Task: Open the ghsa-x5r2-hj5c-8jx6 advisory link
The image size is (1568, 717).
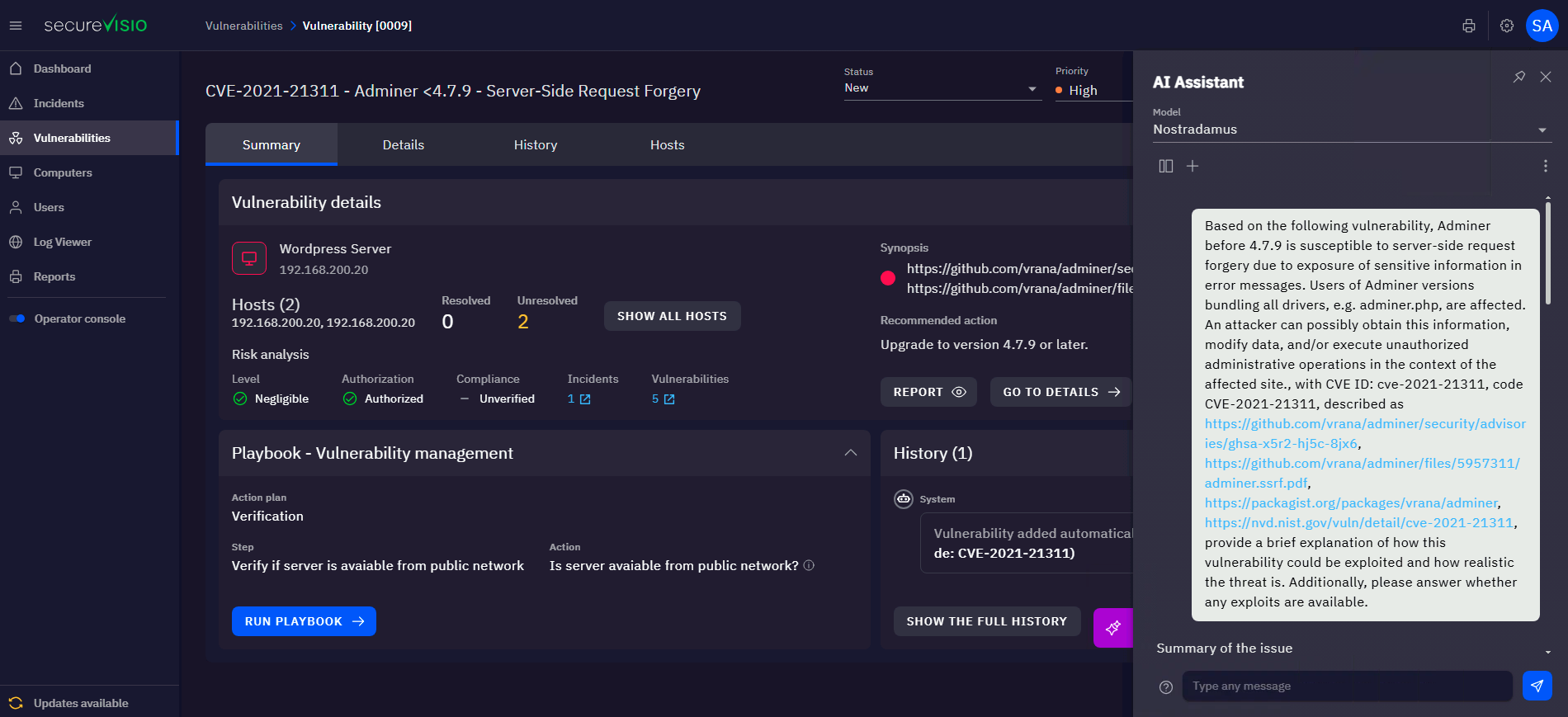Action: click(x=1365, y=433)
